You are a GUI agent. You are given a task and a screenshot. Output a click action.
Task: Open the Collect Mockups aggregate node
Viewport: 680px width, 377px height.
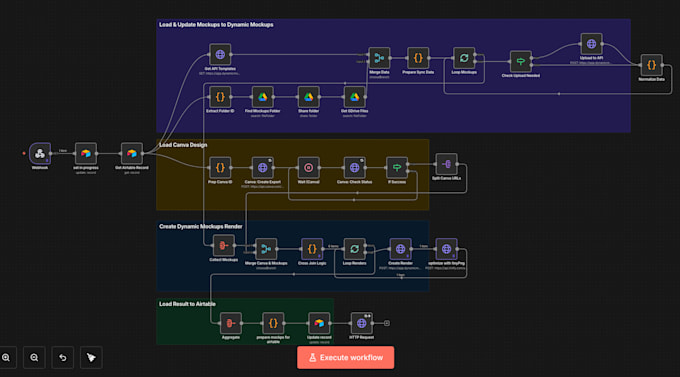(x=223, y=246)
